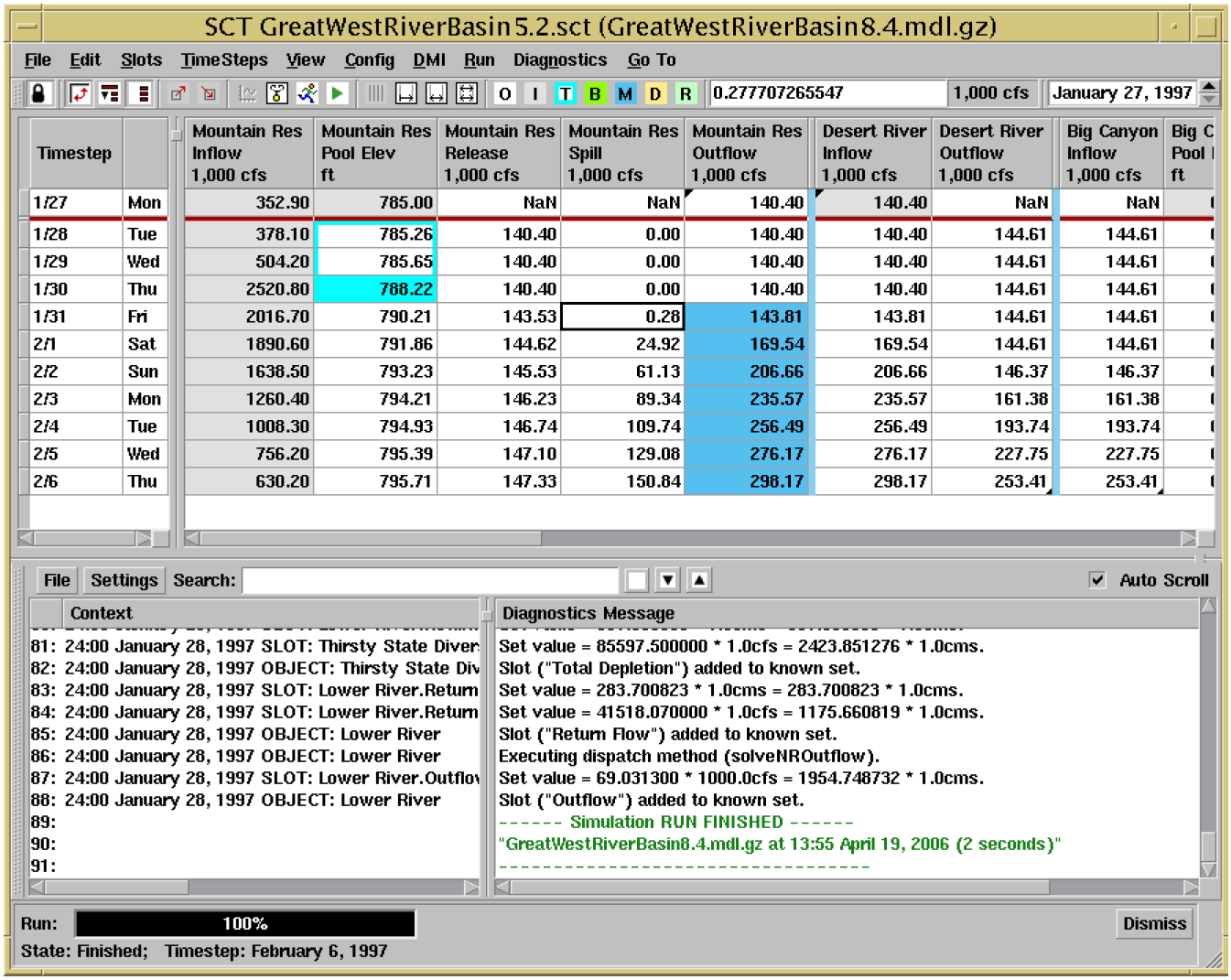Click the search-up arrow in diagnostics
1231x980 pixels.
(699, 580)
